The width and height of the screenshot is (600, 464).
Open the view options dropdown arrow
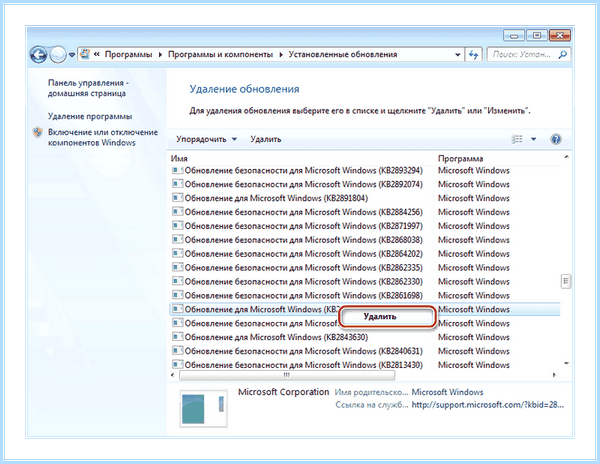point(533,139)
